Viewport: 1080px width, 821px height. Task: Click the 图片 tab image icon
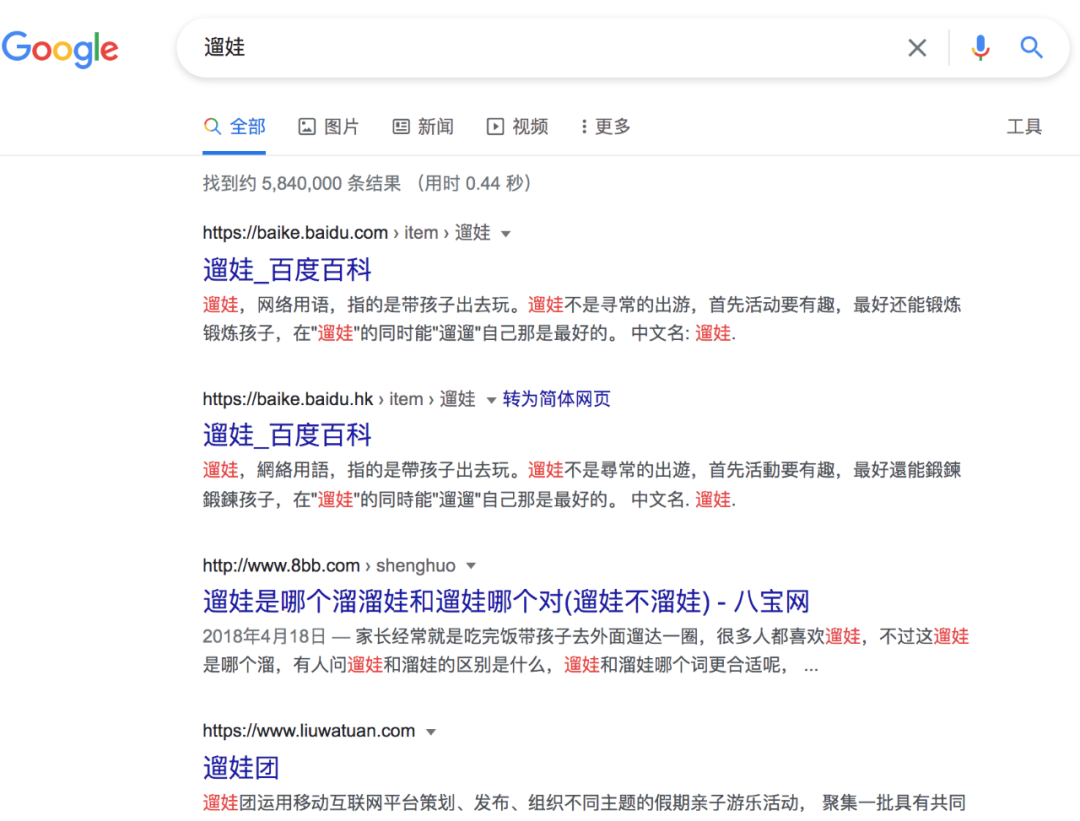tap(307, 127)
